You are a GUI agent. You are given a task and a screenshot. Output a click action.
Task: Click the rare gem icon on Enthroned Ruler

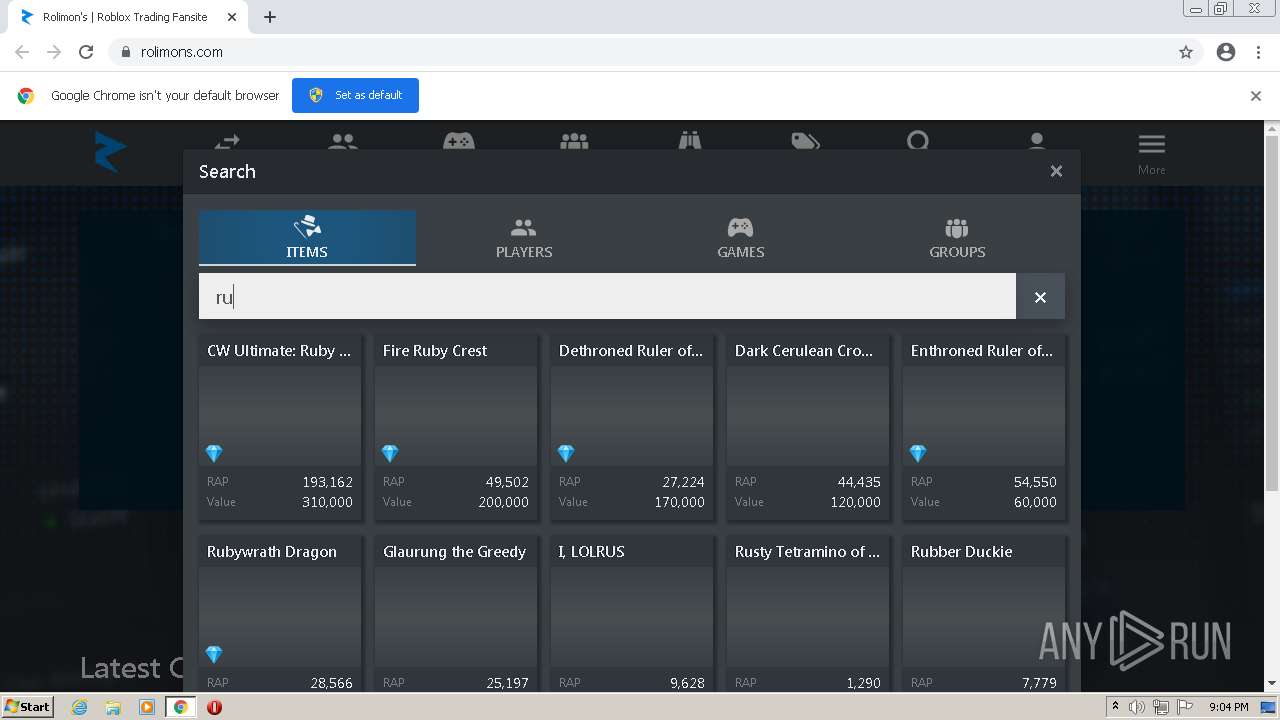918,453
